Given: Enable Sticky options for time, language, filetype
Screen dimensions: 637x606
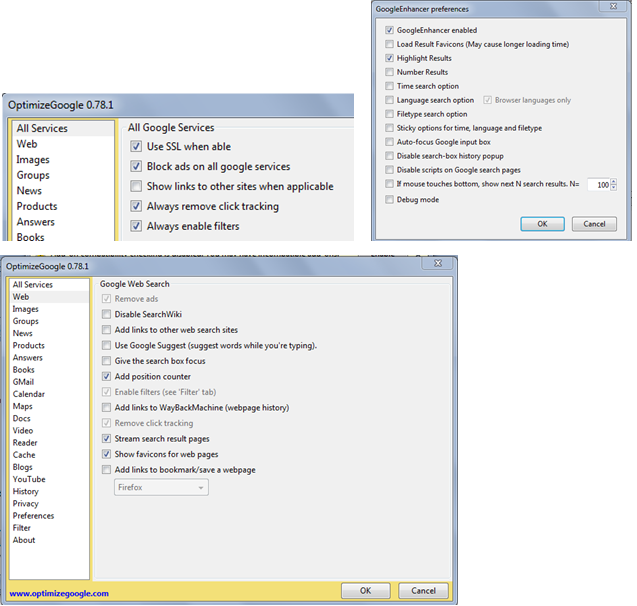Looking at the screenshot, I should click(x=389, y=128).
